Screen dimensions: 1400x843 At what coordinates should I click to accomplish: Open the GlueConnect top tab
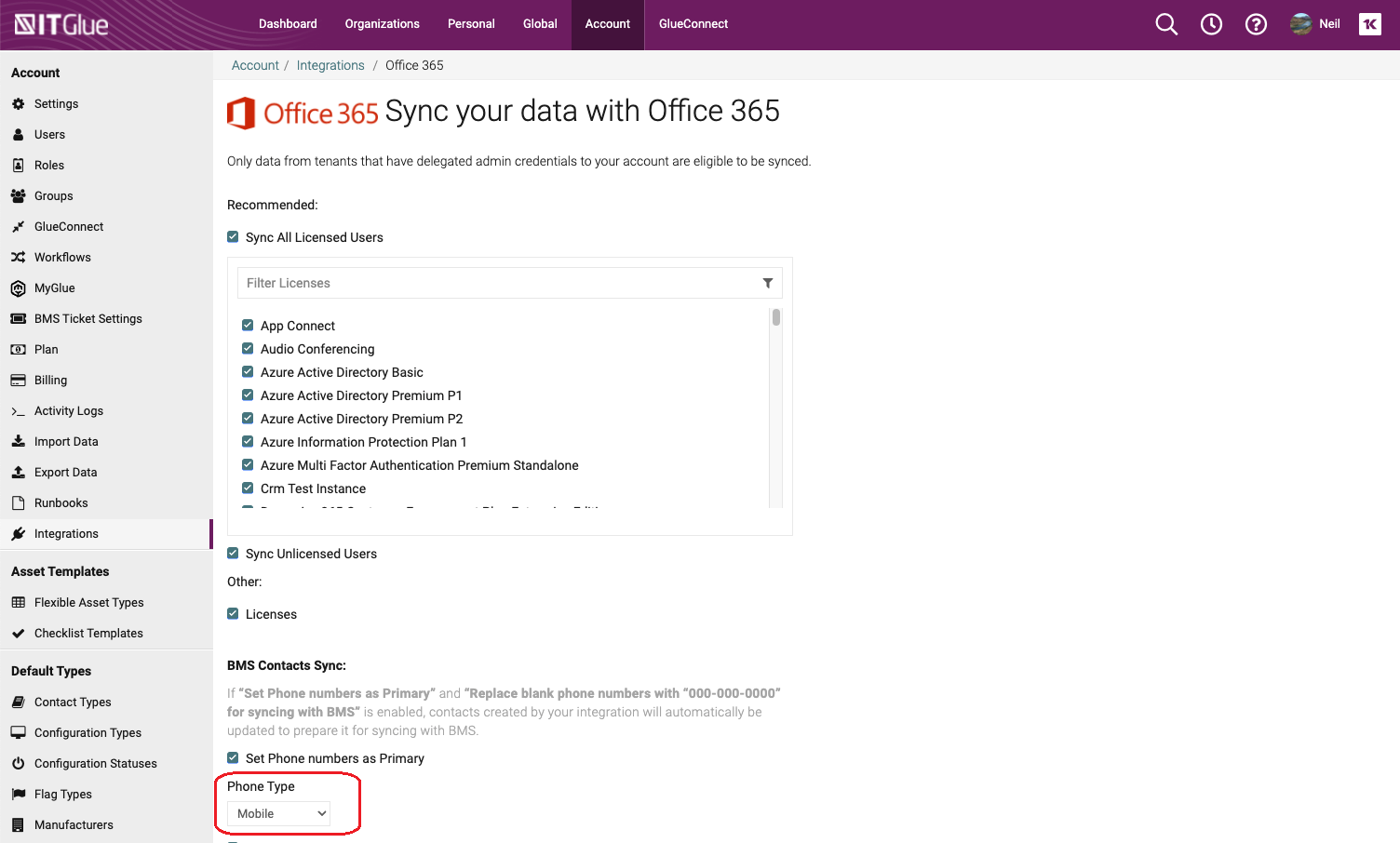coord(693,24)
